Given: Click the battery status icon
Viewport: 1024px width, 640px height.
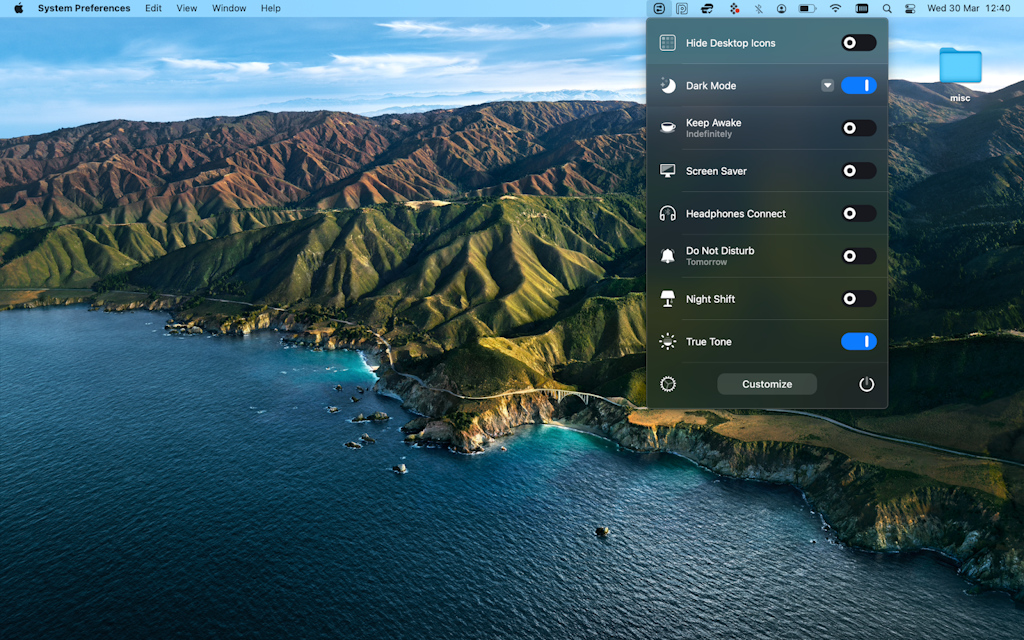Looking at the screenshot, I should pyautogui.click(x=805, y=8).
